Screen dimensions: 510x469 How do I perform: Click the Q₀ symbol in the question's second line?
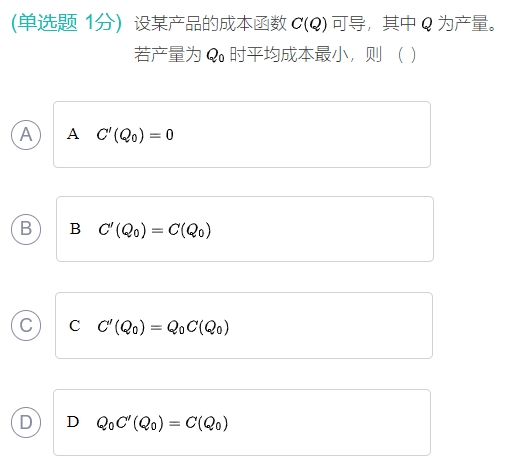click(x=215, y=55)
